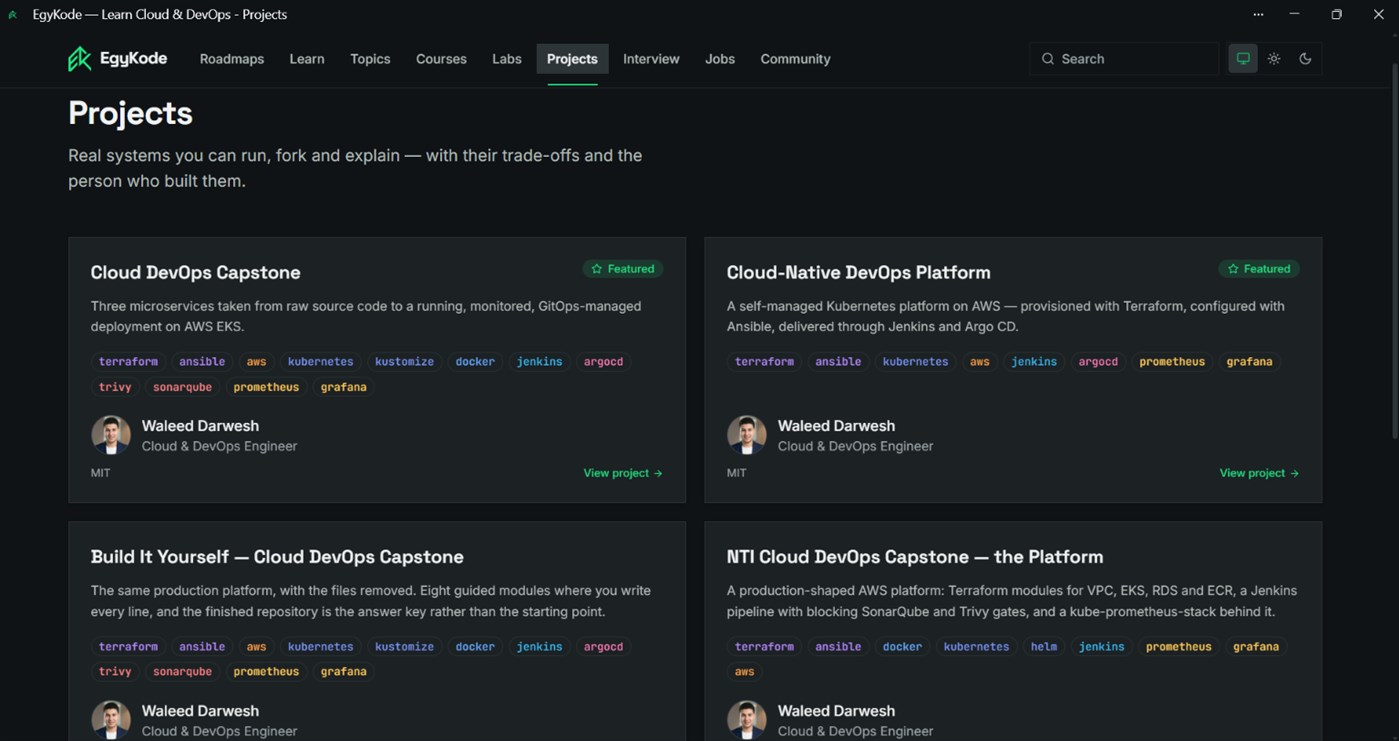Click the MIT license label on featured Cloud DevOps Capstone card
Viewport: 1399px width, 741px height.
point(101,473)
